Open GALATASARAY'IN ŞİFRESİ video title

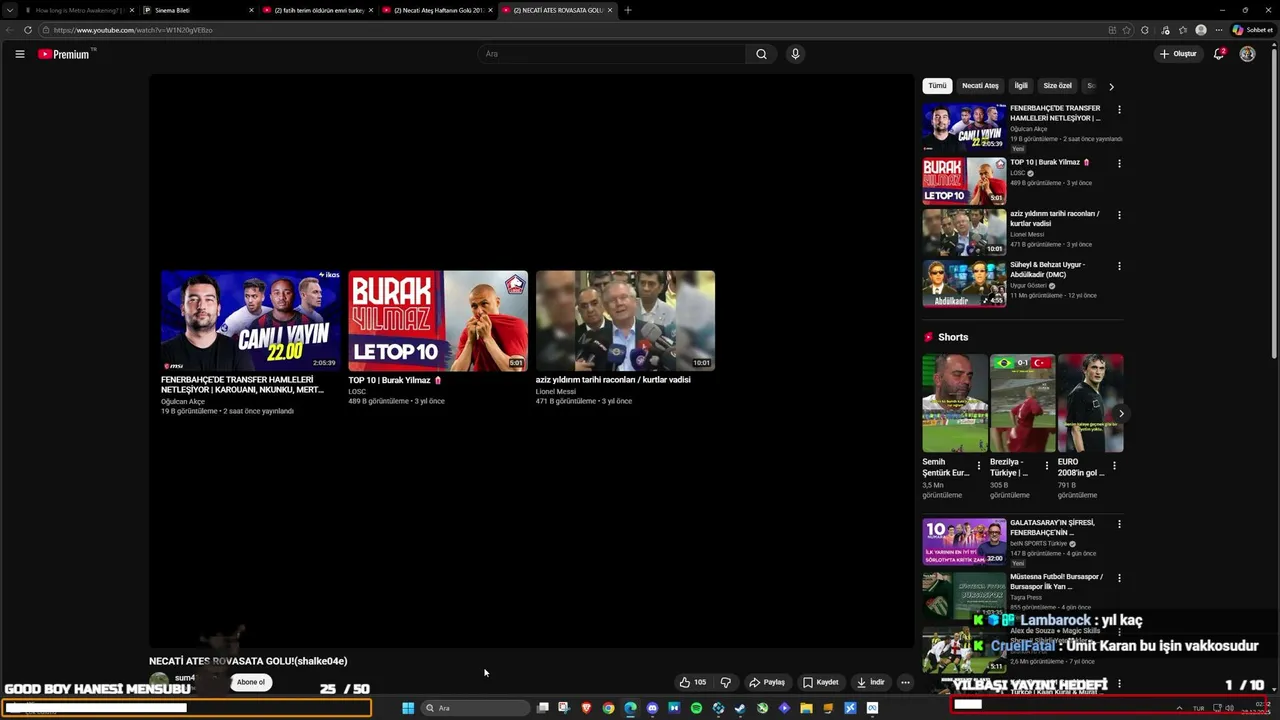coord(1052,528)
